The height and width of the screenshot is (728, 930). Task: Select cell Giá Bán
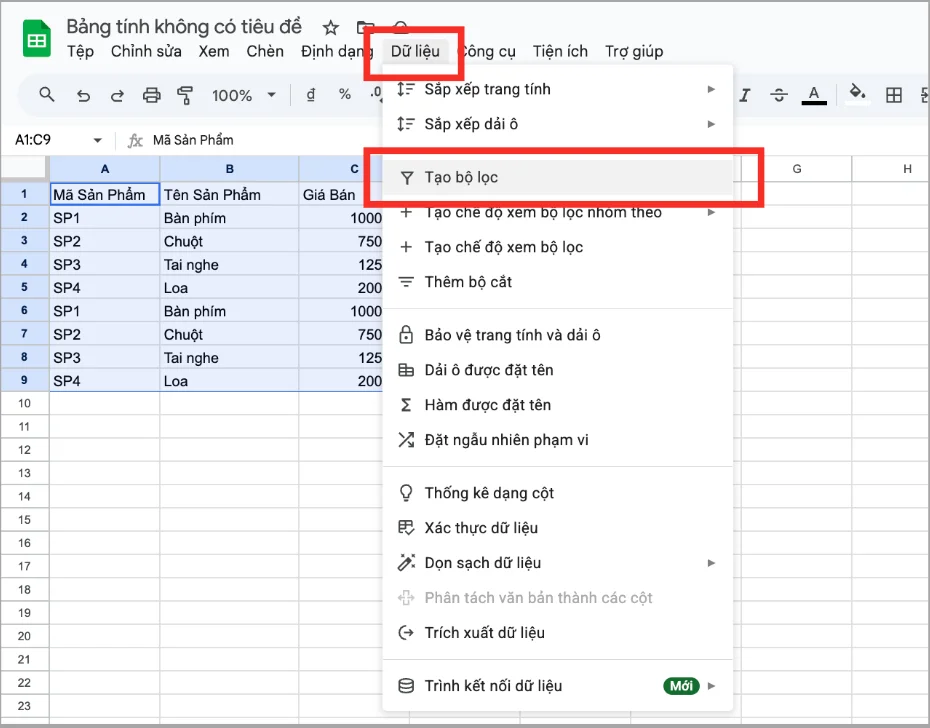[x=341, y=195]
